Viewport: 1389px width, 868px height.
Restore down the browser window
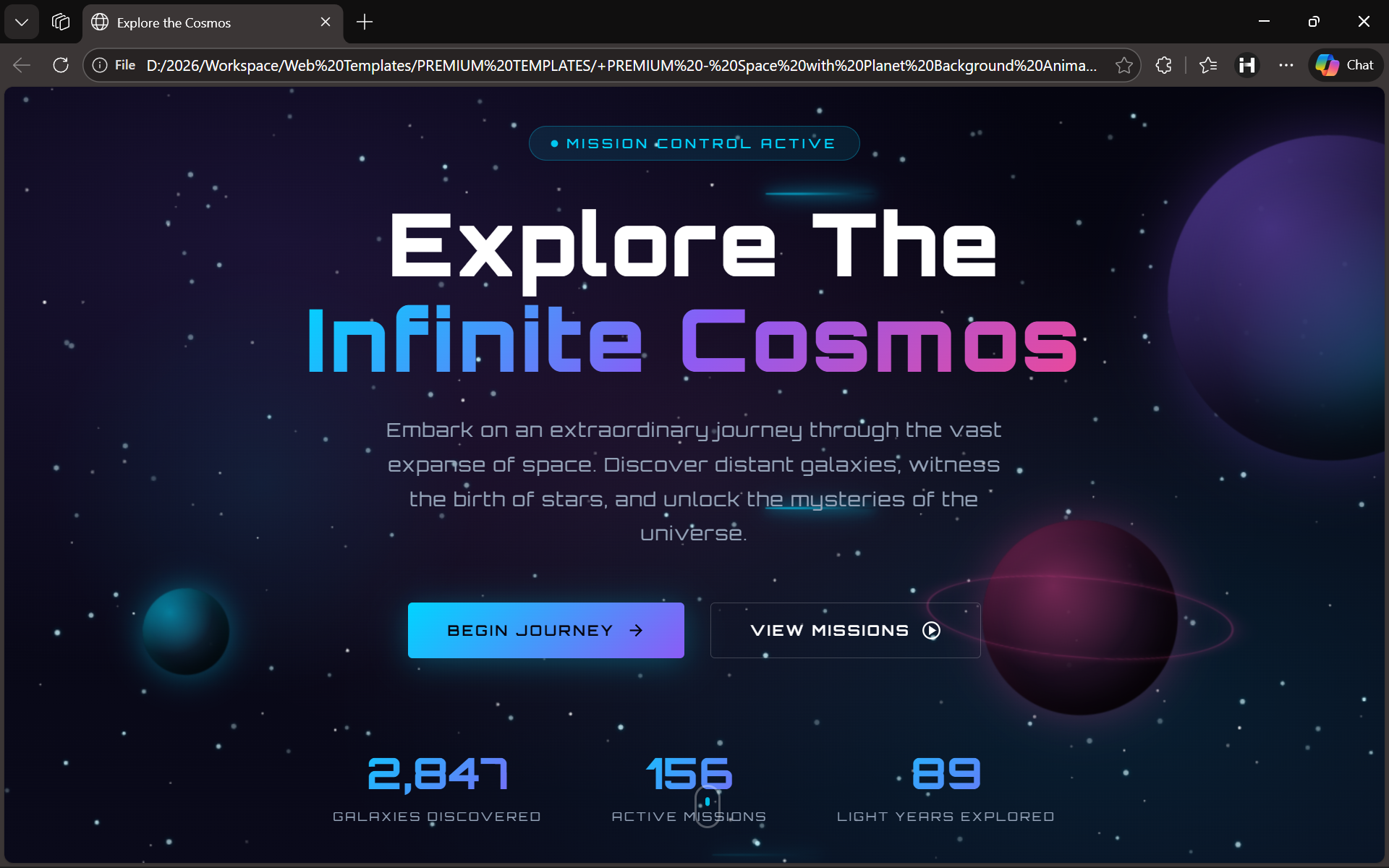1314,22
